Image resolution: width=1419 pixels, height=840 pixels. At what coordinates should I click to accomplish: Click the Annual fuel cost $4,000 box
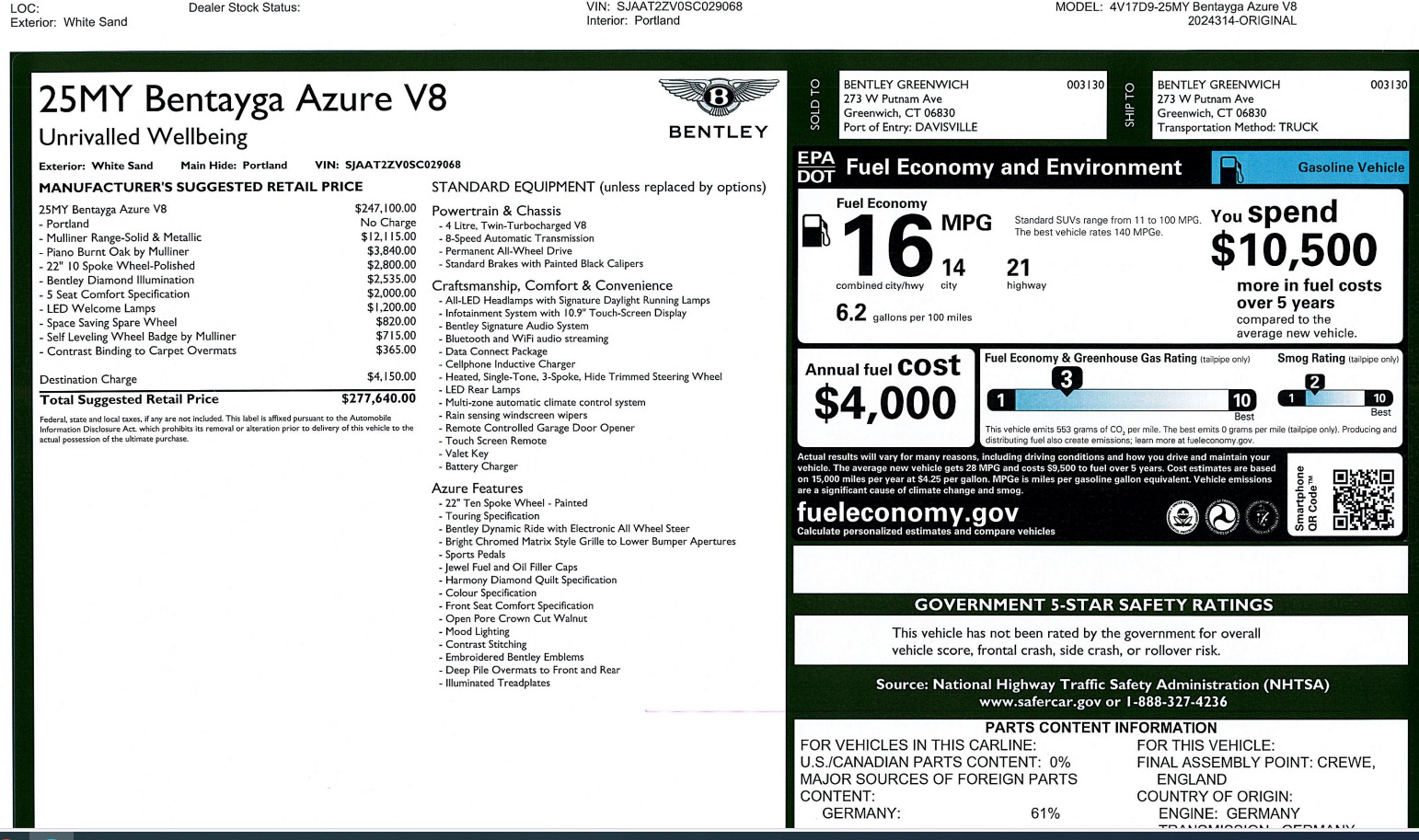[884, 394]
